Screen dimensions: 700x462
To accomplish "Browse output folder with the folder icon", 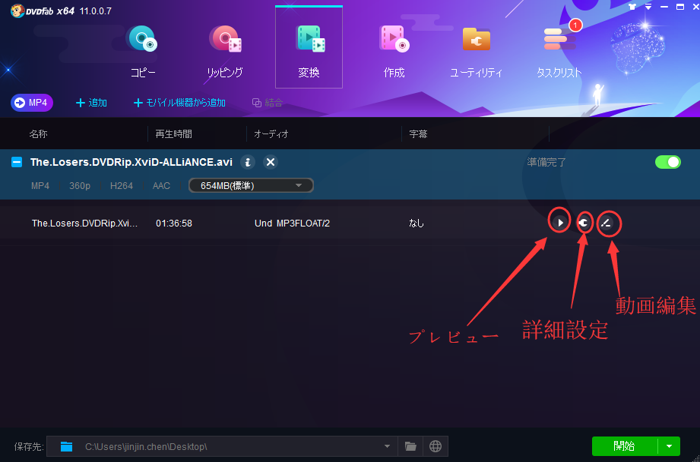I will tap(410, 446).
